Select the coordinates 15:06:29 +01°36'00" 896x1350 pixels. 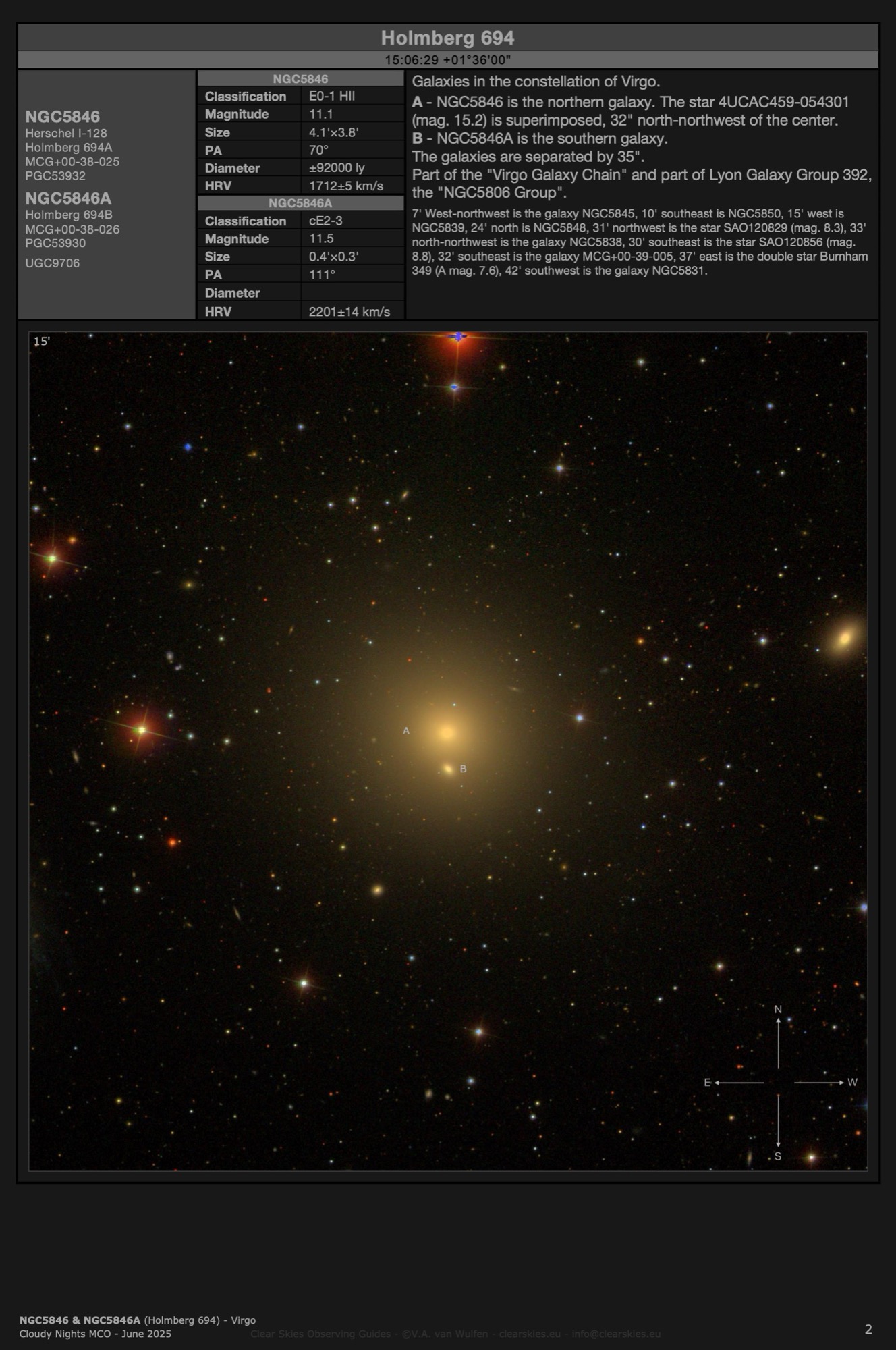pos(447,60)
